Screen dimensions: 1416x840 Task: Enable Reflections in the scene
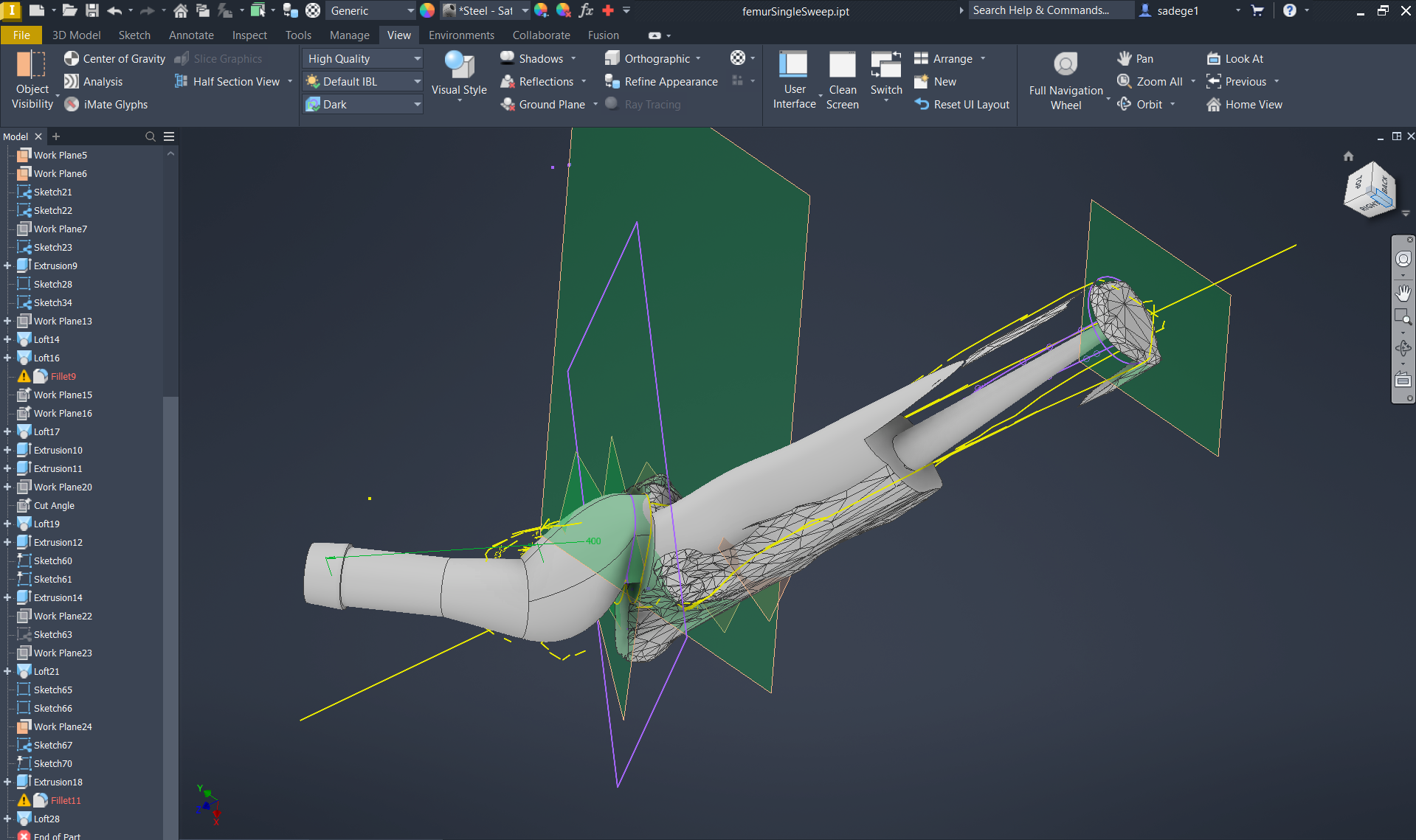[539, 81]
